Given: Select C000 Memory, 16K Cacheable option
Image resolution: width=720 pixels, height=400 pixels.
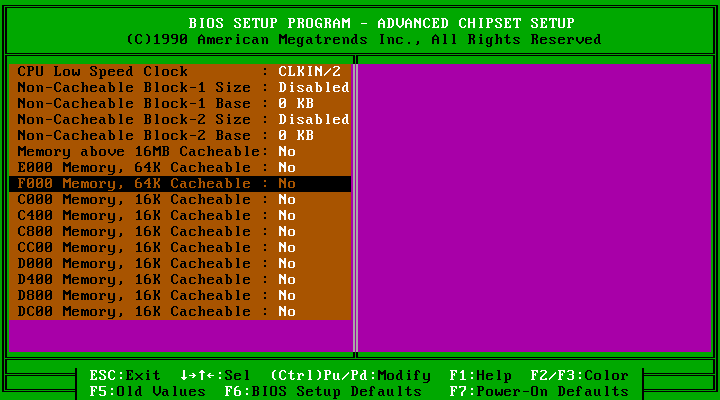Looking at the screenshot, I should tap(140, 200).
